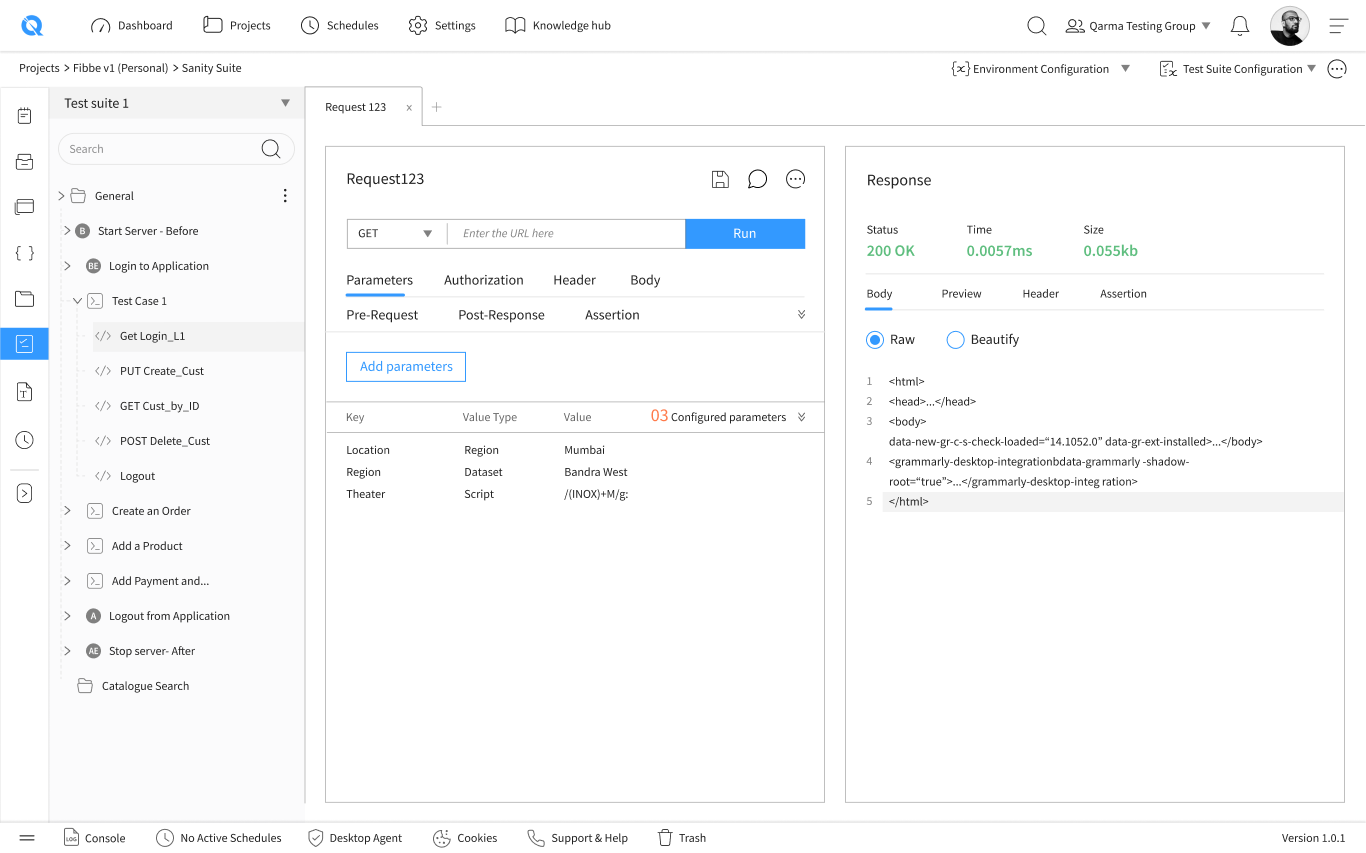The width and height of the screenshot is (1366, 853).
Task: Select the Beautify radio button
Action: click(955, 340)
